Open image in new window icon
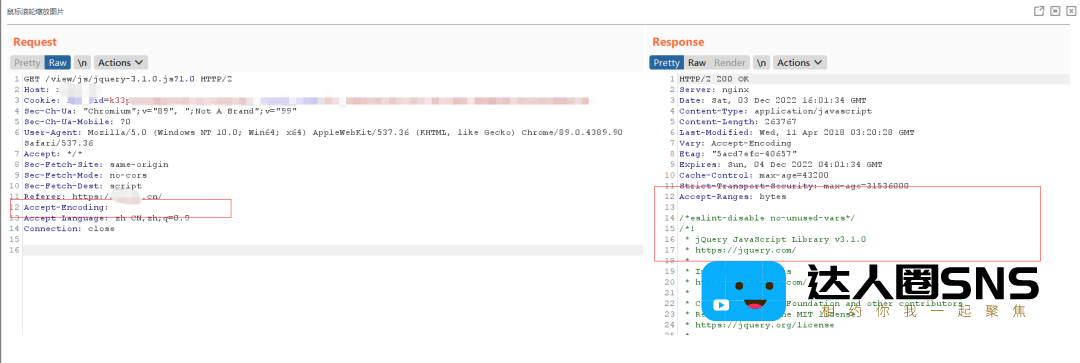 coord(1039,11)
